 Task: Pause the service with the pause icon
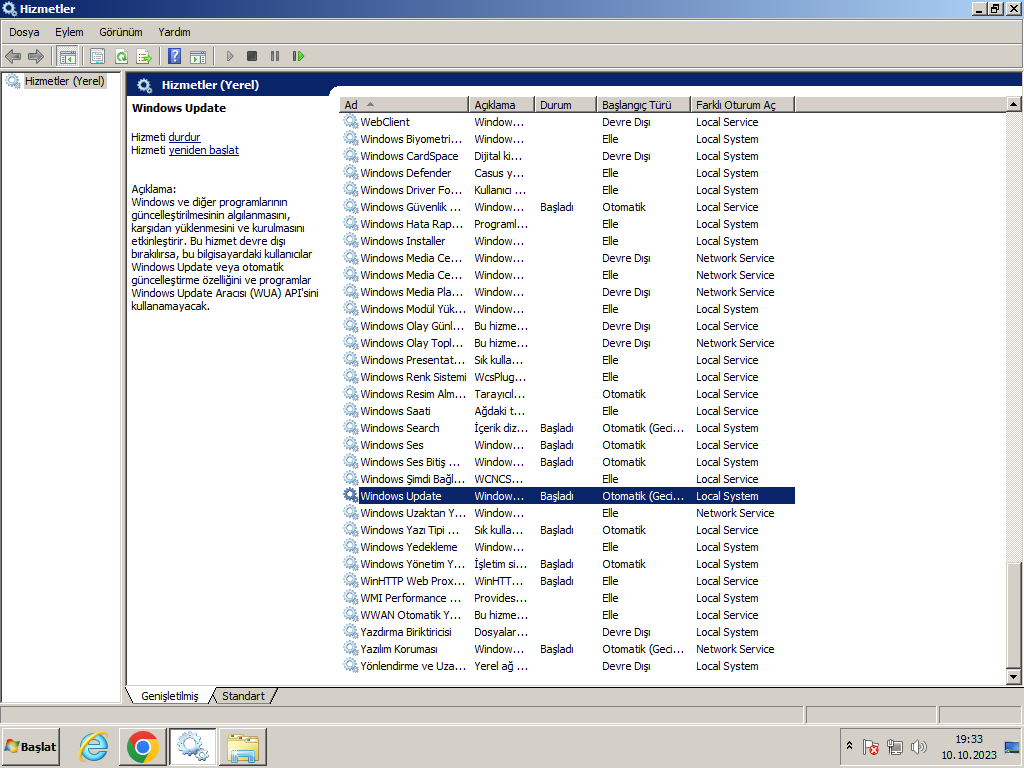coord(275,56)
